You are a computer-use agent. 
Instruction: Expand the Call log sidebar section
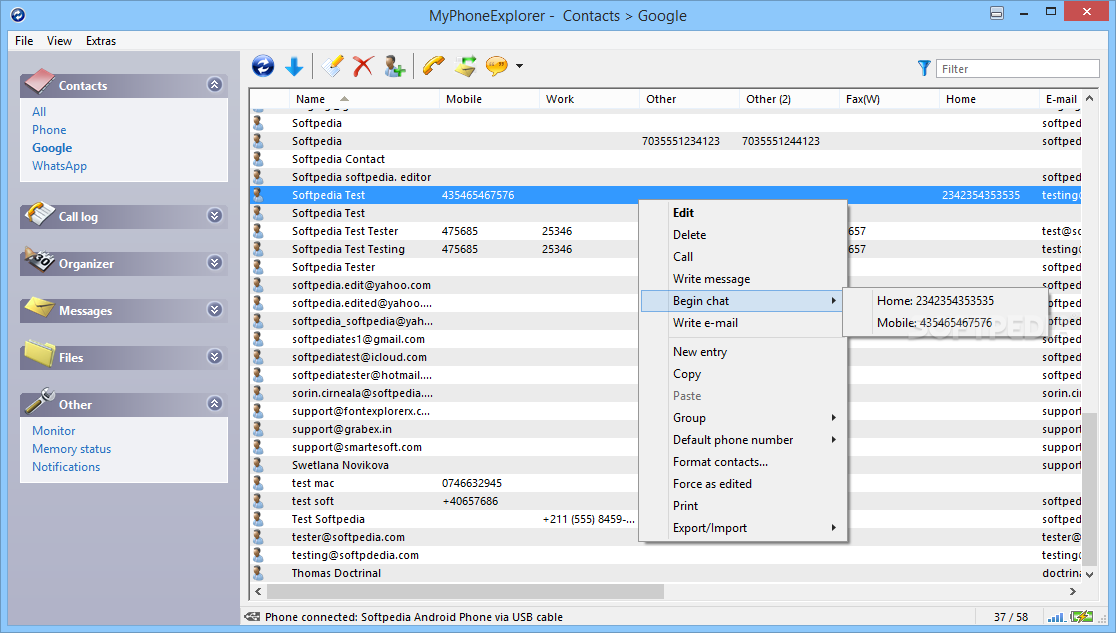tap(214, 216)
